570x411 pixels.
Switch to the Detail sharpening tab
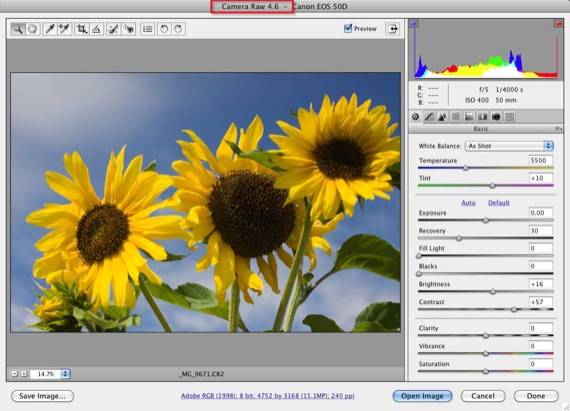tap(442, 117)
